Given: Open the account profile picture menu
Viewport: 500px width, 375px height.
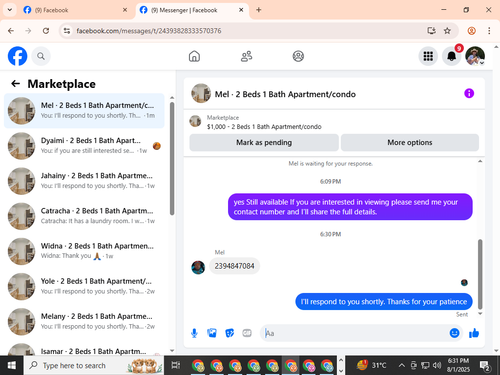Looking at the screenshot, I should (x=475, y=56).
